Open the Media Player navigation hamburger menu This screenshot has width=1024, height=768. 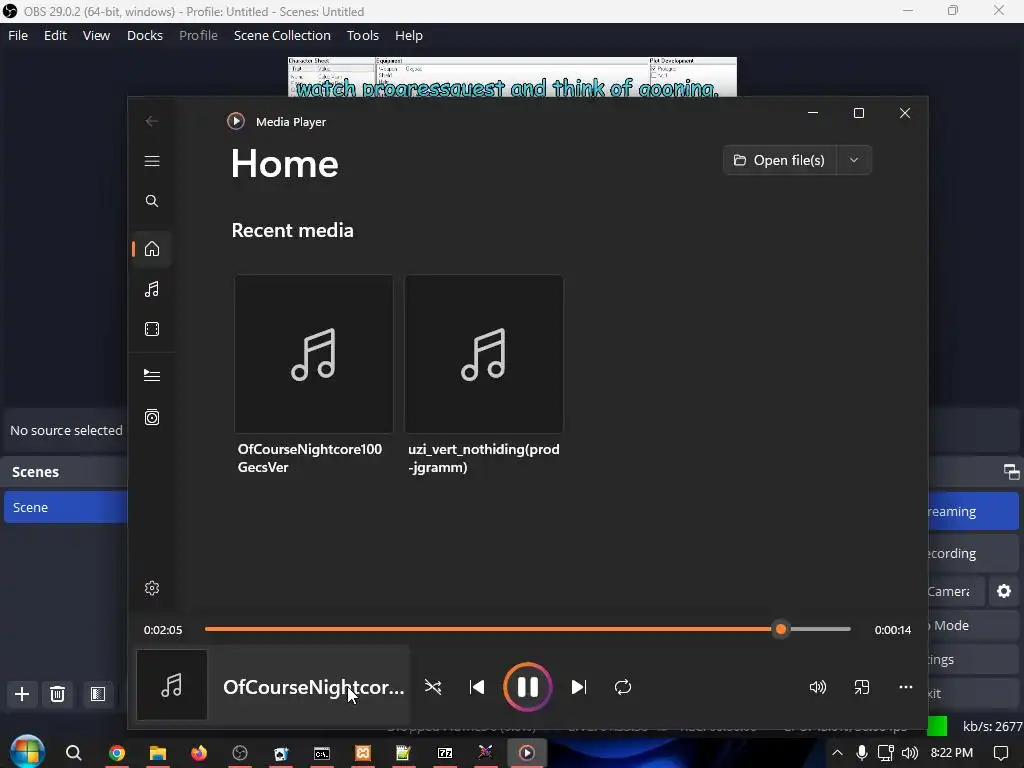(x=152, y=161)
